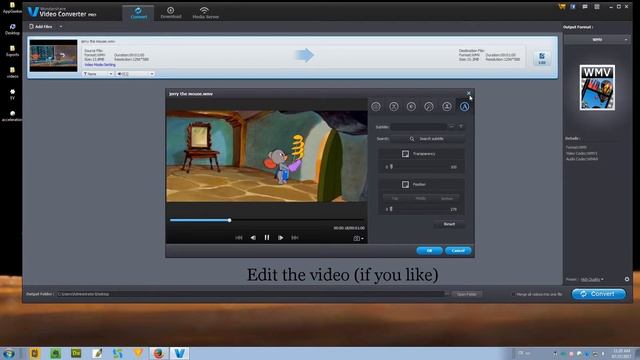The width and height of the screenshot is (640, 360).
Task: Open the Preset quality dropdown
Action: [592, 280]
